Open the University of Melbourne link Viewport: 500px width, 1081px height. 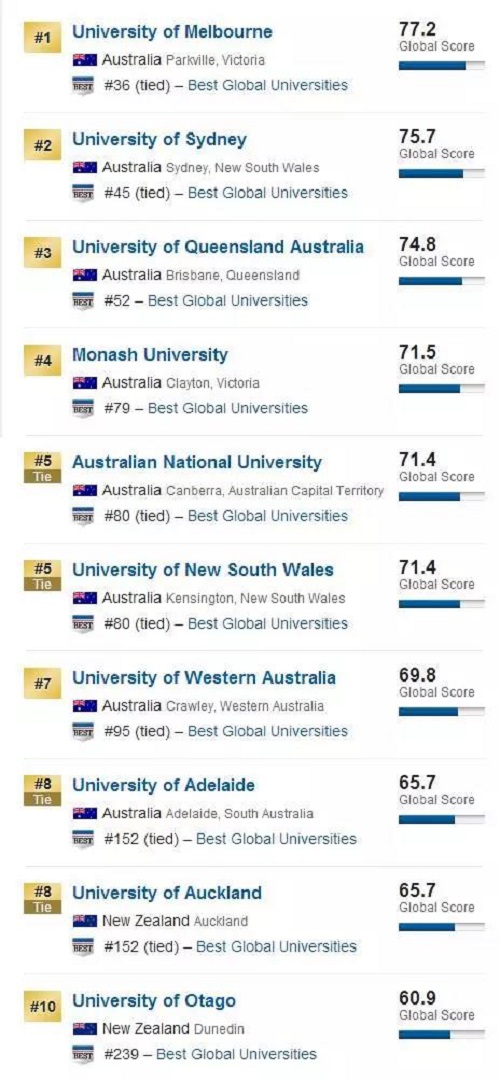pyautogui.click(x=172, y=32)
